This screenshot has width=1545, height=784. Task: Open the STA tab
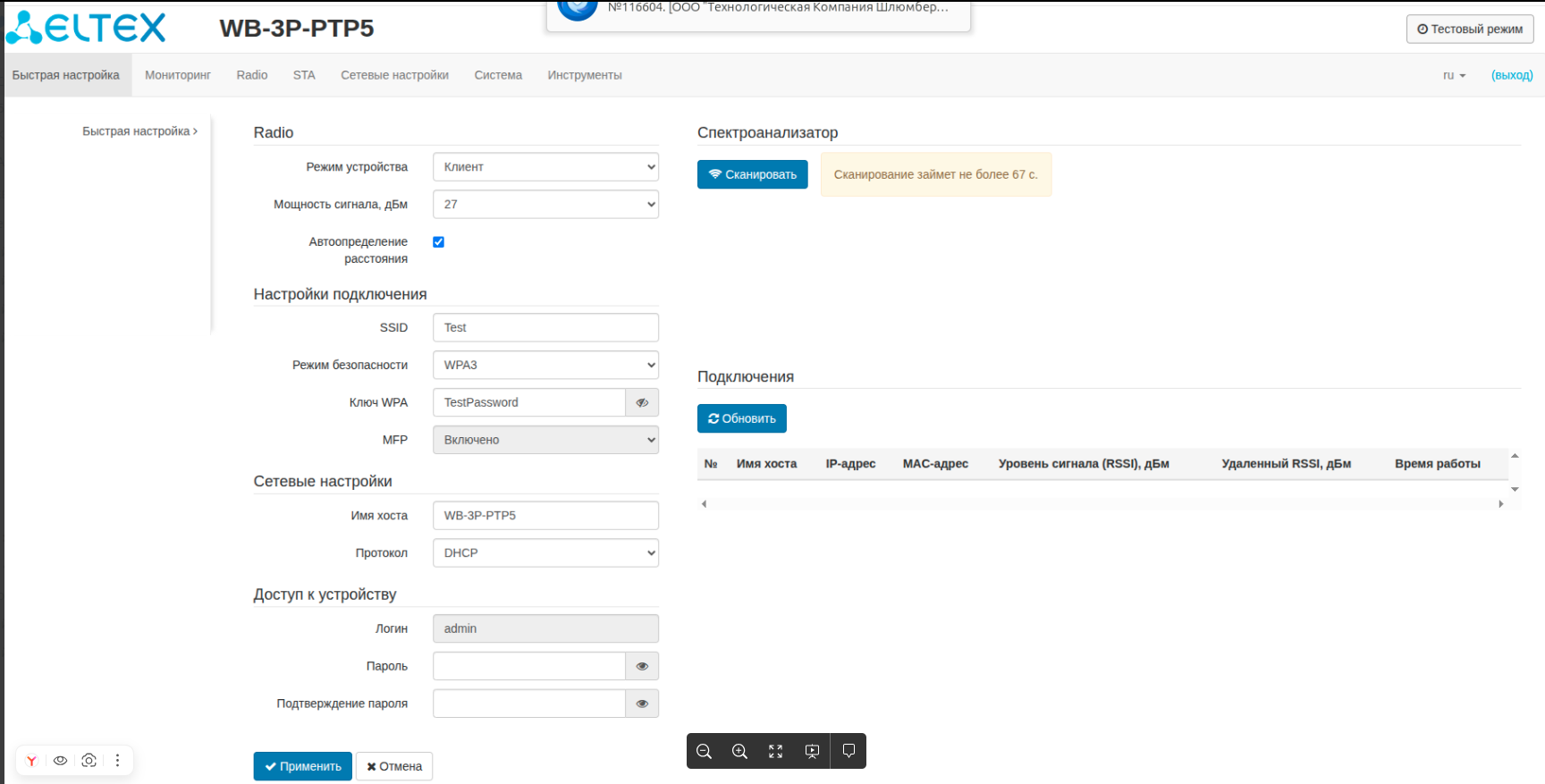[x=304, y=75]
